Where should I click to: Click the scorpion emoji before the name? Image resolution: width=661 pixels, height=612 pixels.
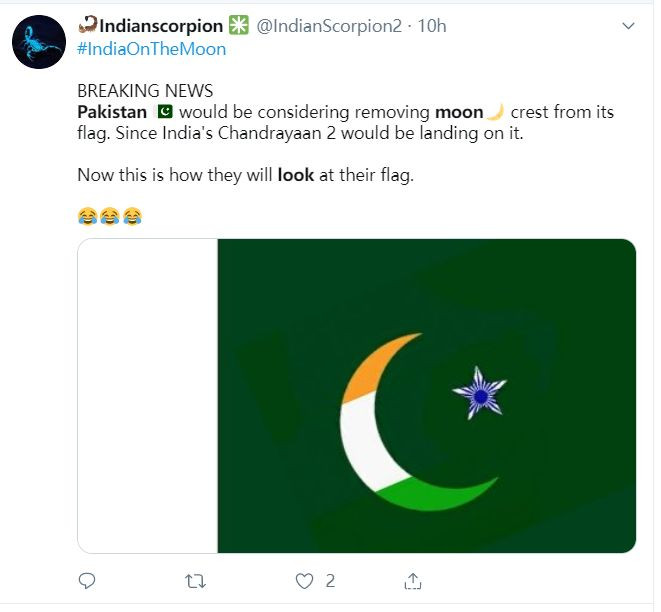(x=88, y=24)
